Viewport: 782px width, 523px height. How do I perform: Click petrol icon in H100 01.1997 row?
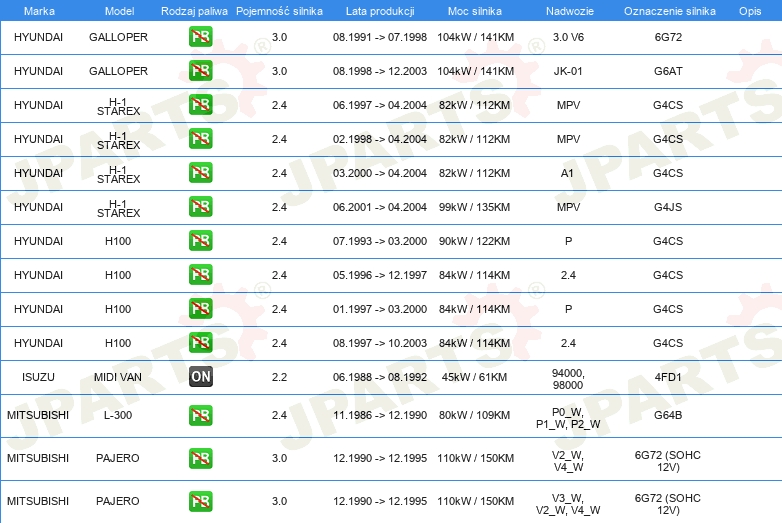(x=200, y=309)
